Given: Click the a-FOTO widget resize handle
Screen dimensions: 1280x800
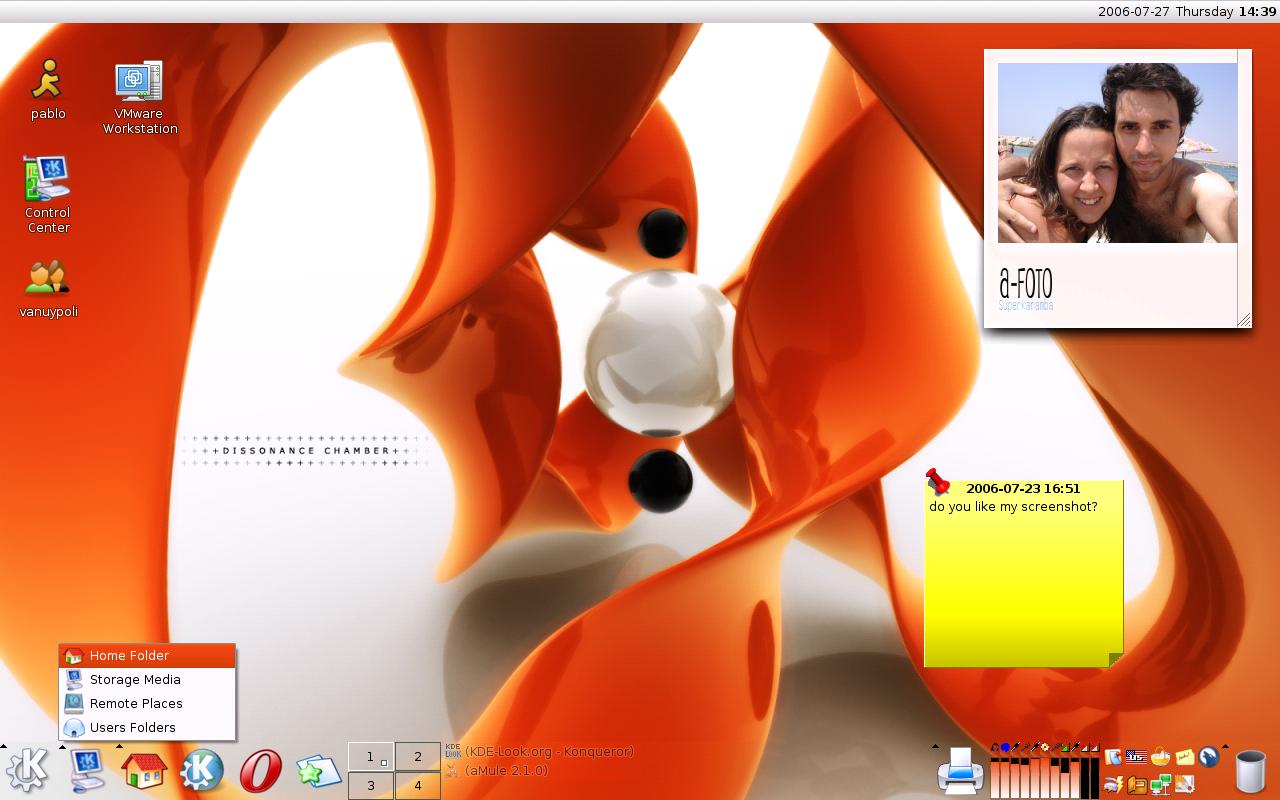Looking at the screenshot, I should point(1244,320).
